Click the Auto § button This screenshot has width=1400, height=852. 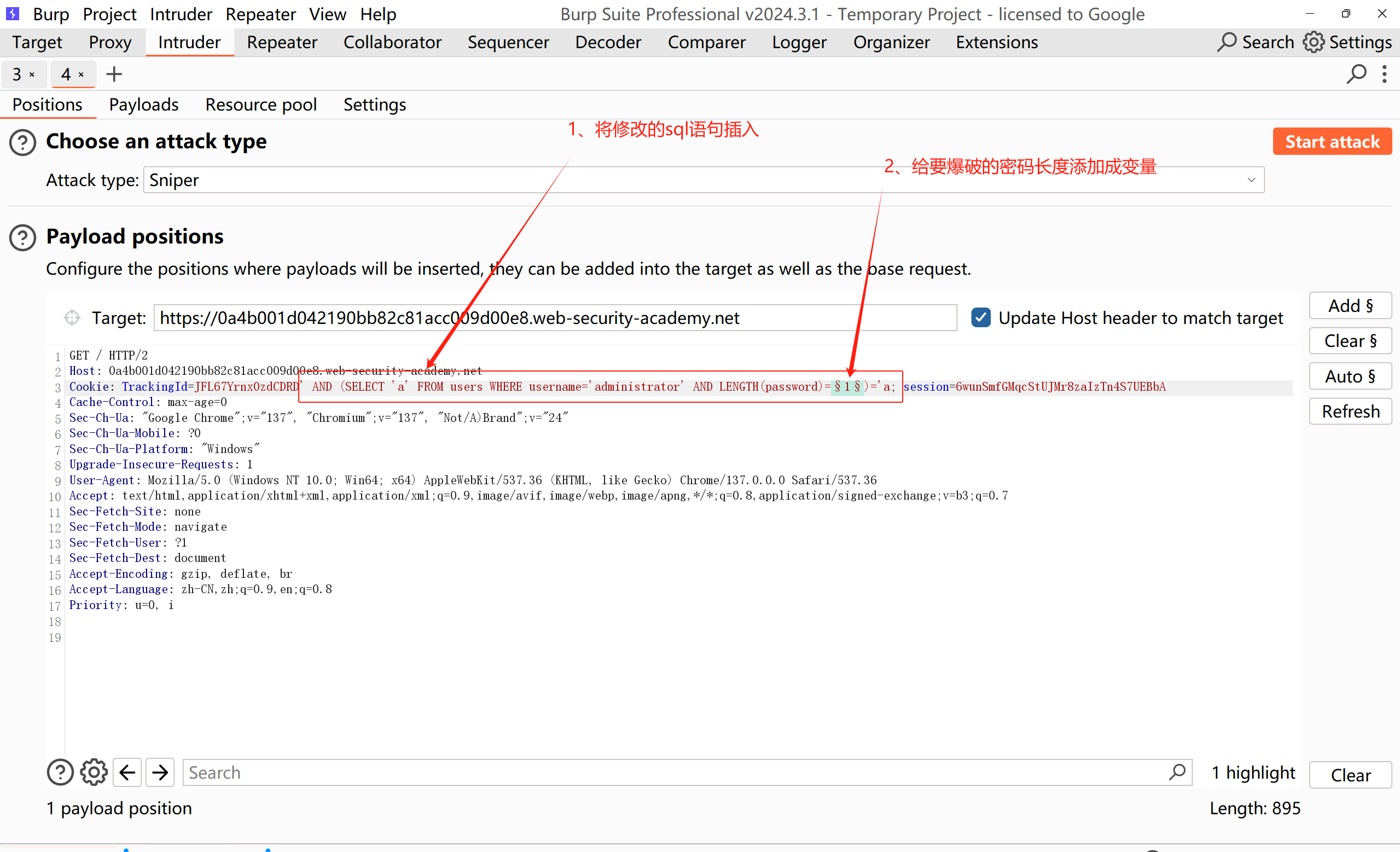coord(1350,376)
